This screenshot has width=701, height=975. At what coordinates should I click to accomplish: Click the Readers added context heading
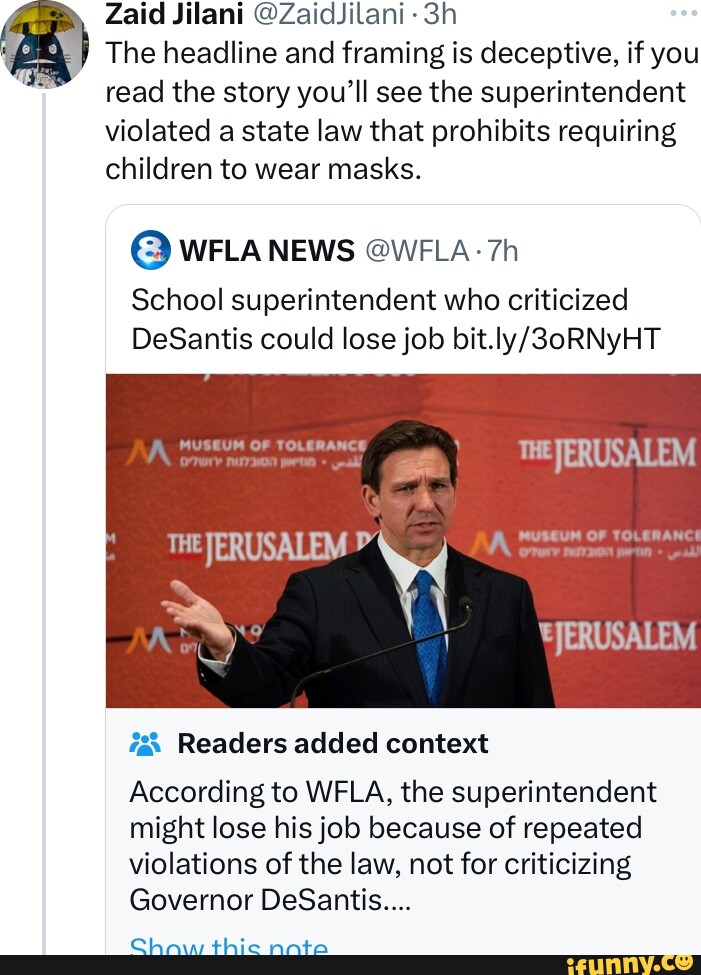tap(332, 744)
